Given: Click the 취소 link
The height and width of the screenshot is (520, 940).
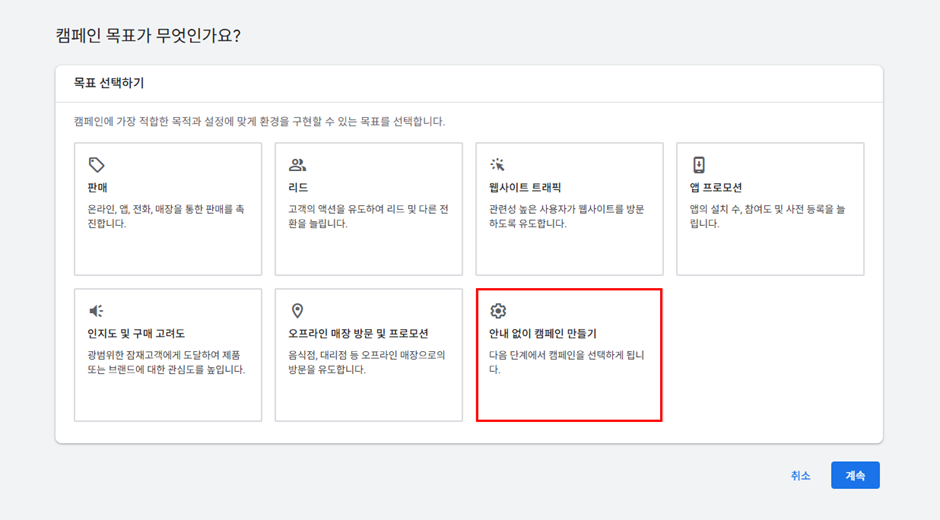Looking at the screenshot, I should (800, 476).
